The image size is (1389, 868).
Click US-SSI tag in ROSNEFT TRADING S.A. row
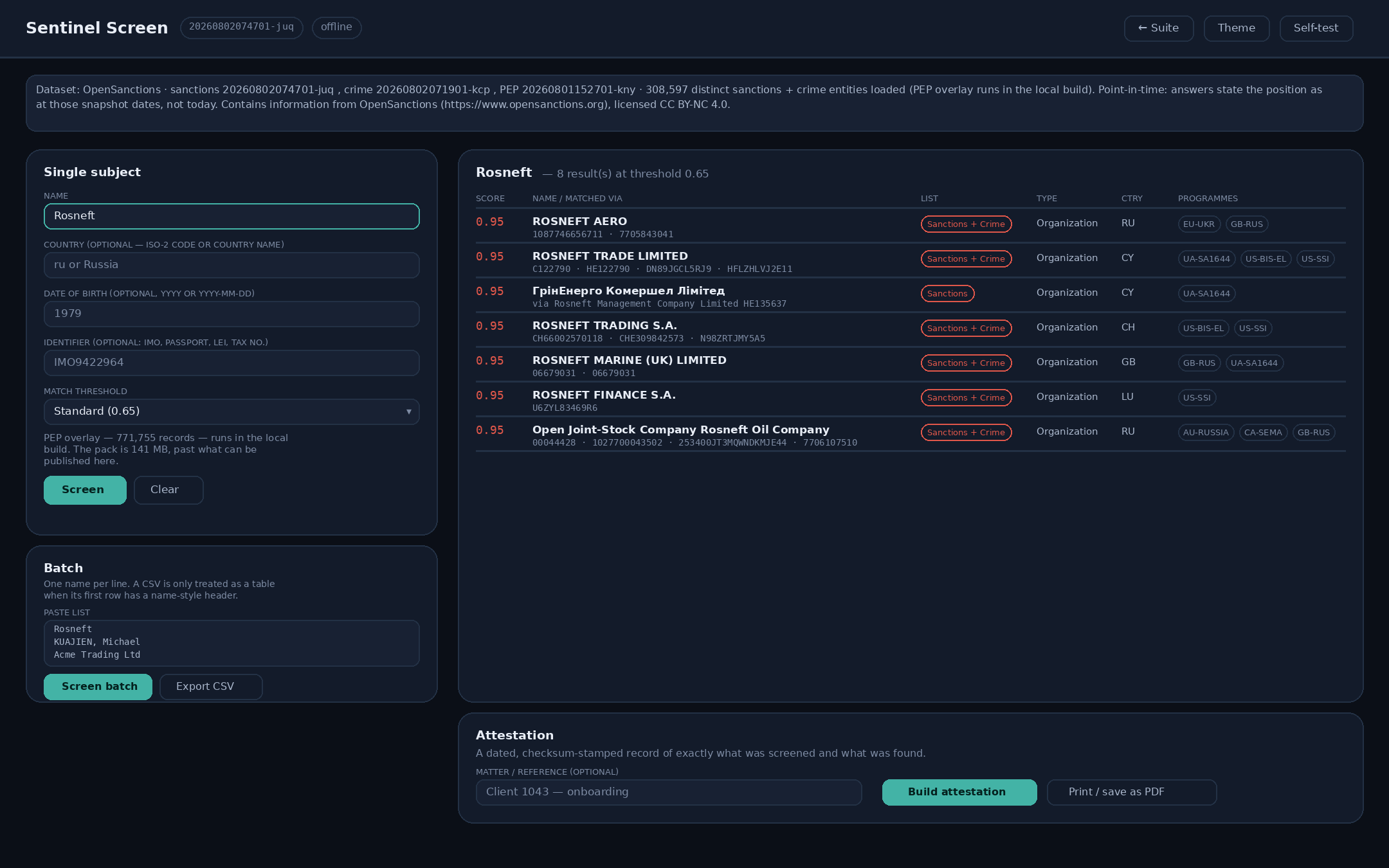pos(1253,329)
